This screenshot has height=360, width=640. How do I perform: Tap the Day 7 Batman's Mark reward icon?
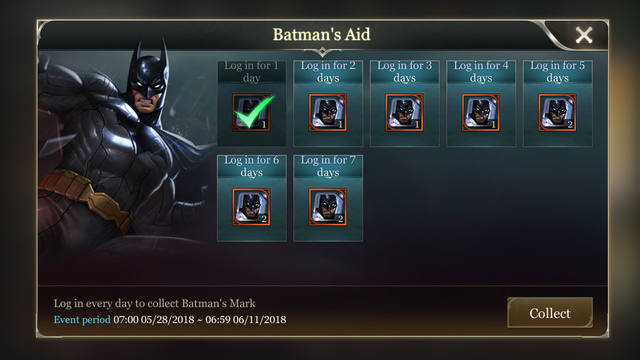(328, 207)
